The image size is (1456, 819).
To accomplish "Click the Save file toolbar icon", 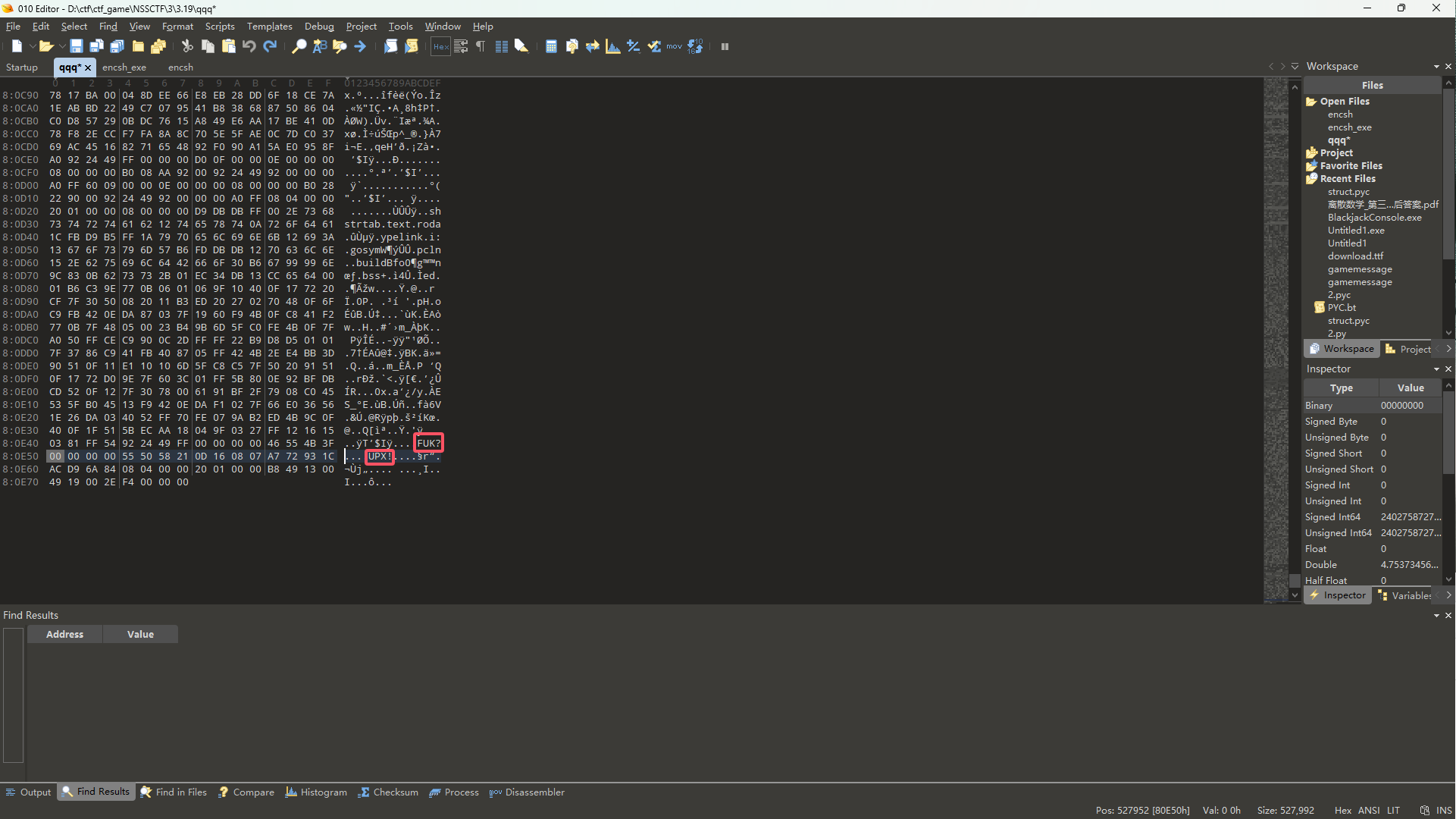I will coord(76,46).
